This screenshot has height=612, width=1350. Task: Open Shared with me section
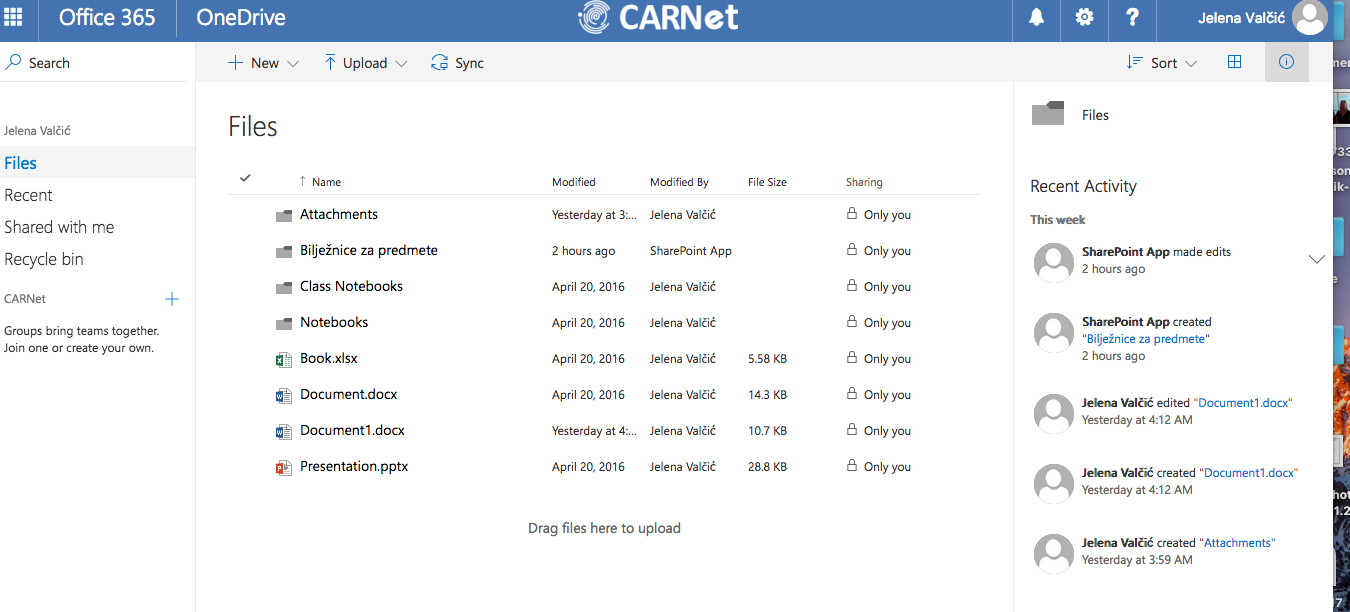coord(59,227)
